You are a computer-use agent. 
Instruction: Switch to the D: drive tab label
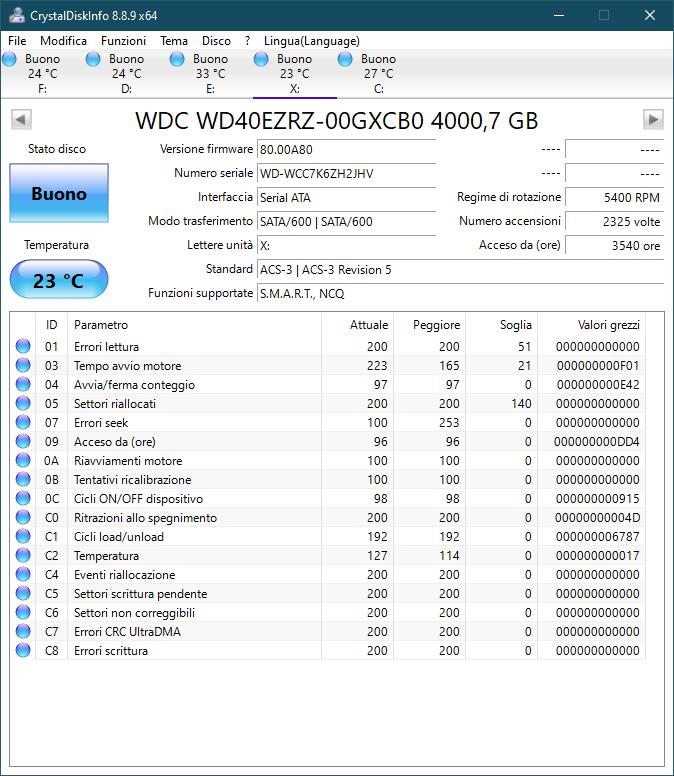click(x=127, y=89)
